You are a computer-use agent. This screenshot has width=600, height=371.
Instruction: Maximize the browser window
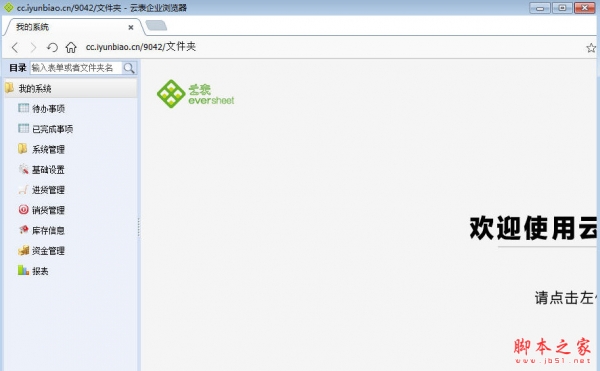[562, 8]
